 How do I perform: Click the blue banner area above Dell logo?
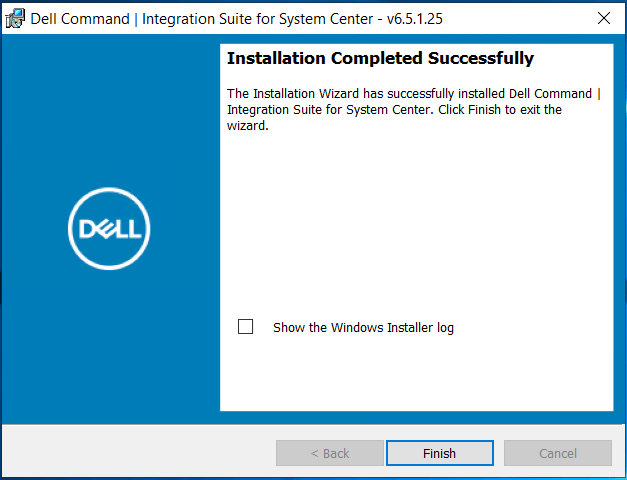pyautogui.click(x=109, y=110)
